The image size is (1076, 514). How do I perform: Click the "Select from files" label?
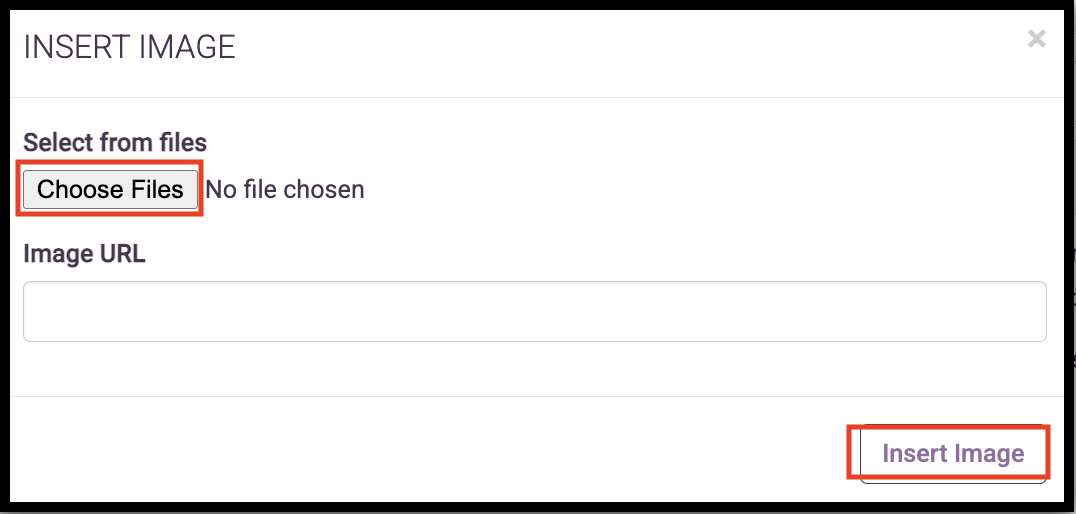114,143
